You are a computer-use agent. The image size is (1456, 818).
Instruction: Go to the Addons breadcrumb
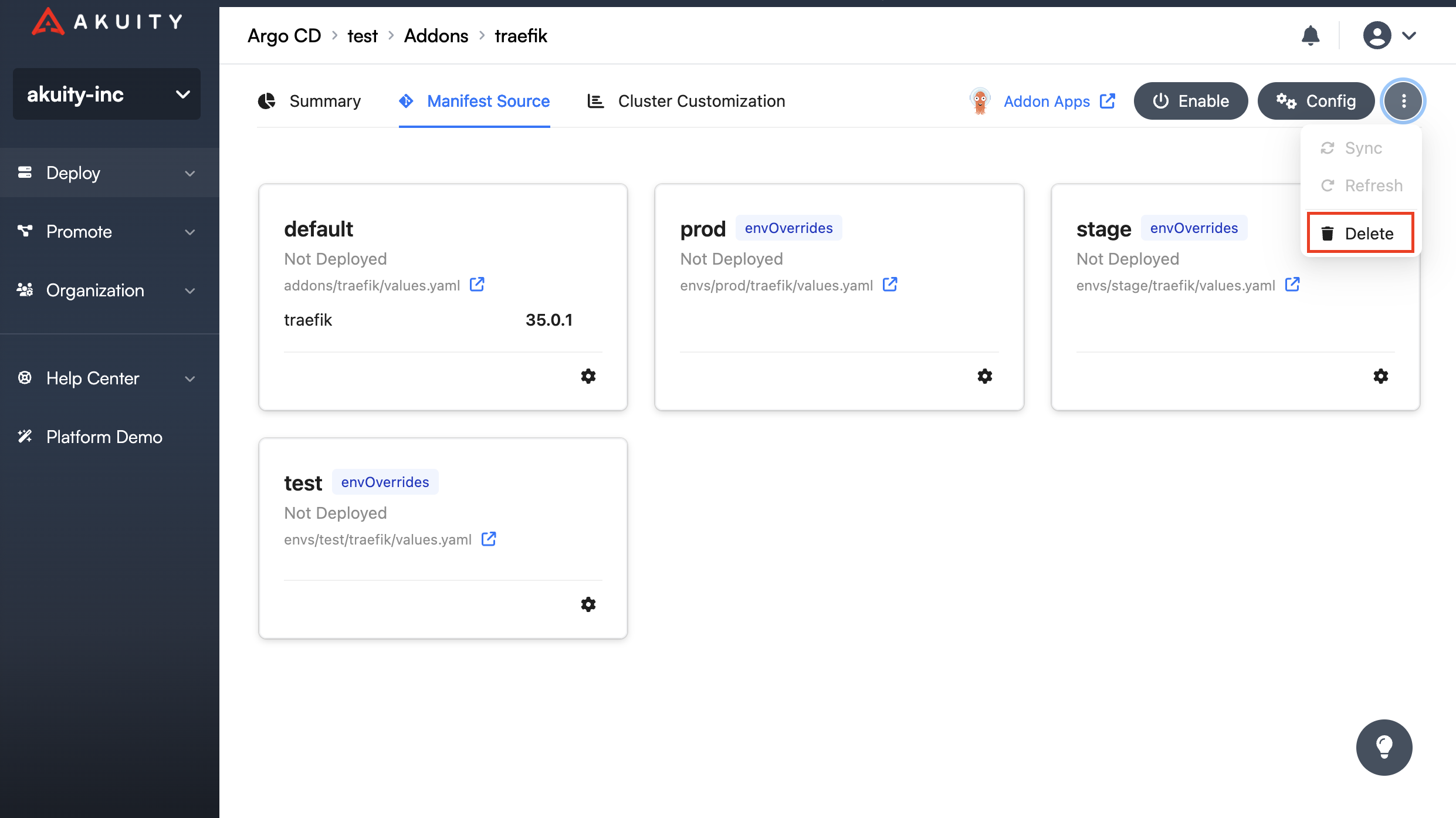pos(436,36)
